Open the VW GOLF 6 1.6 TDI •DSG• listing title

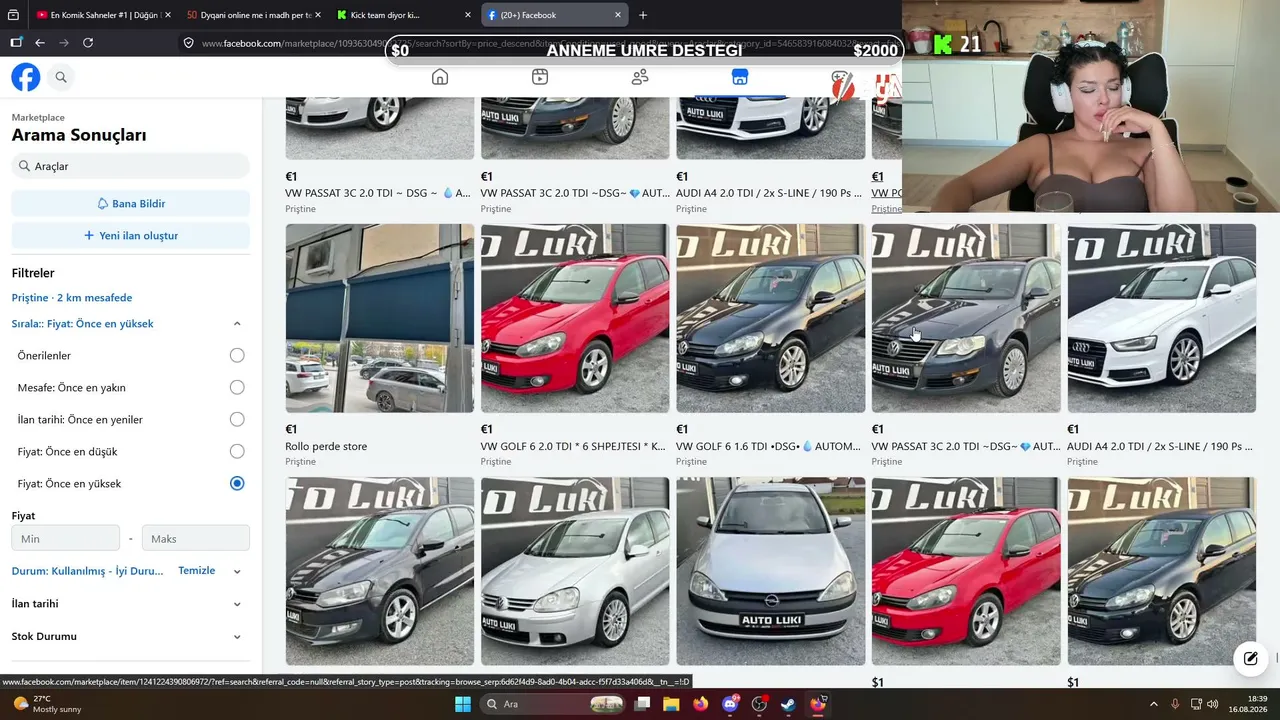[769, 446]
